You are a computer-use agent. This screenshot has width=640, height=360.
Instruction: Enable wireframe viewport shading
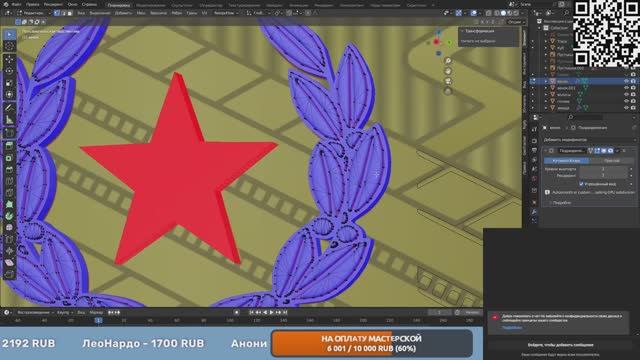pyautogui.click(x=497, y=13)
